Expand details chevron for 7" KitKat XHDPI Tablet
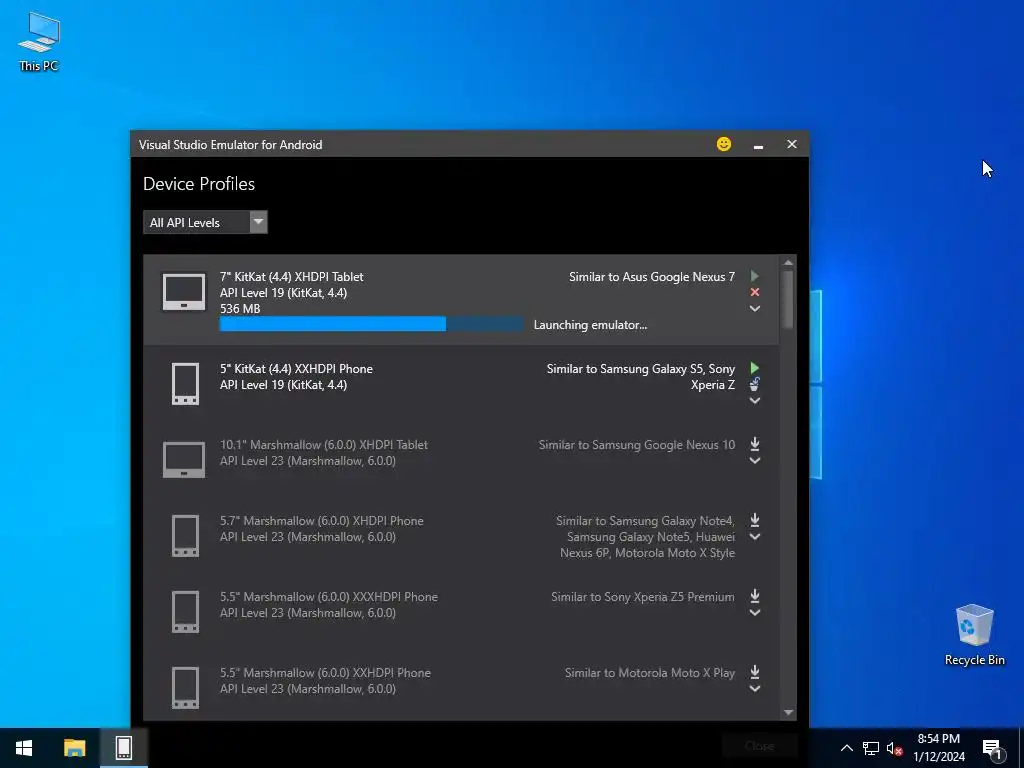 [754, 309]
